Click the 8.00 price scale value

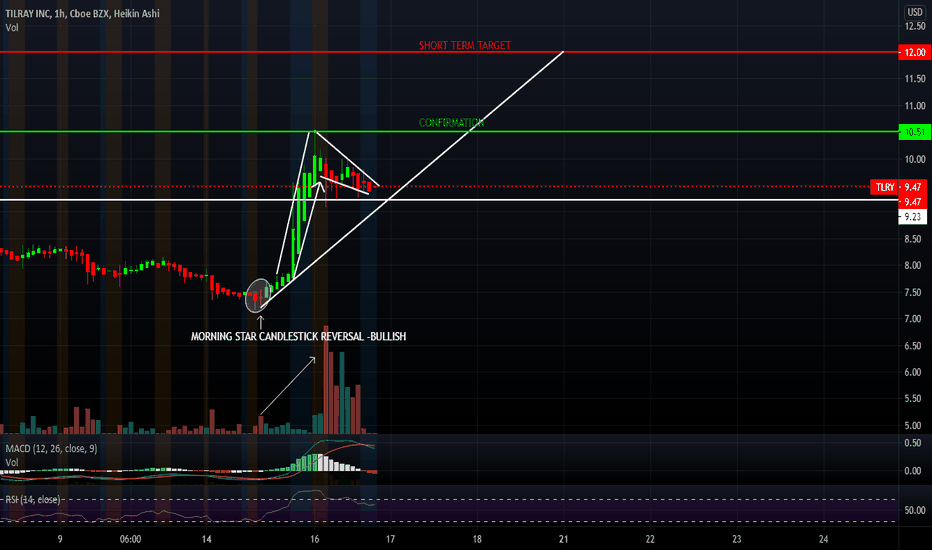pos(915,265)
